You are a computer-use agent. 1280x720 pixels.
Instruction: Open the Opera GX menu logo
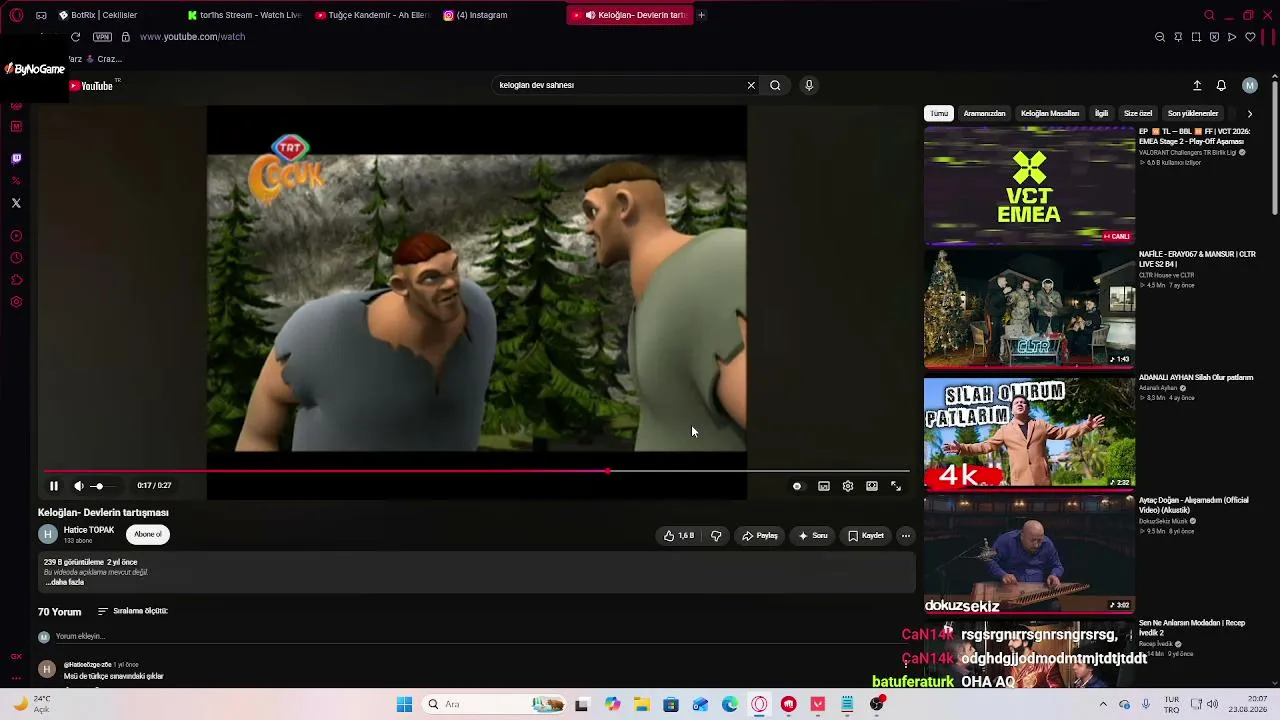(16, 15)
